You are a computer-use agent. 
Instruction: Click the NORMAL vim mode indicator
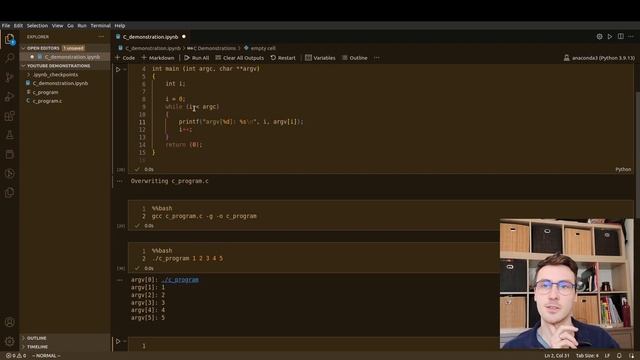click(x=46, y=356)
